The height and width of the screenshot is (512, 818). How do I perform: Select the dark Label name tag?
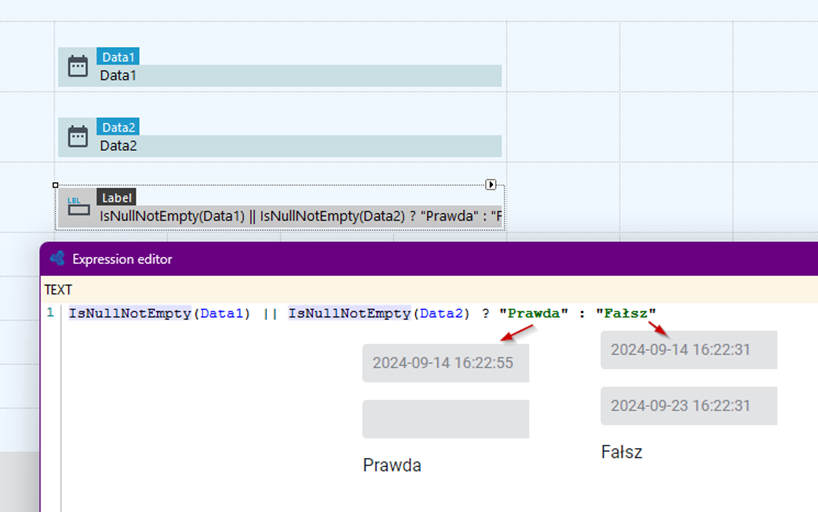[x=116, y=197]
